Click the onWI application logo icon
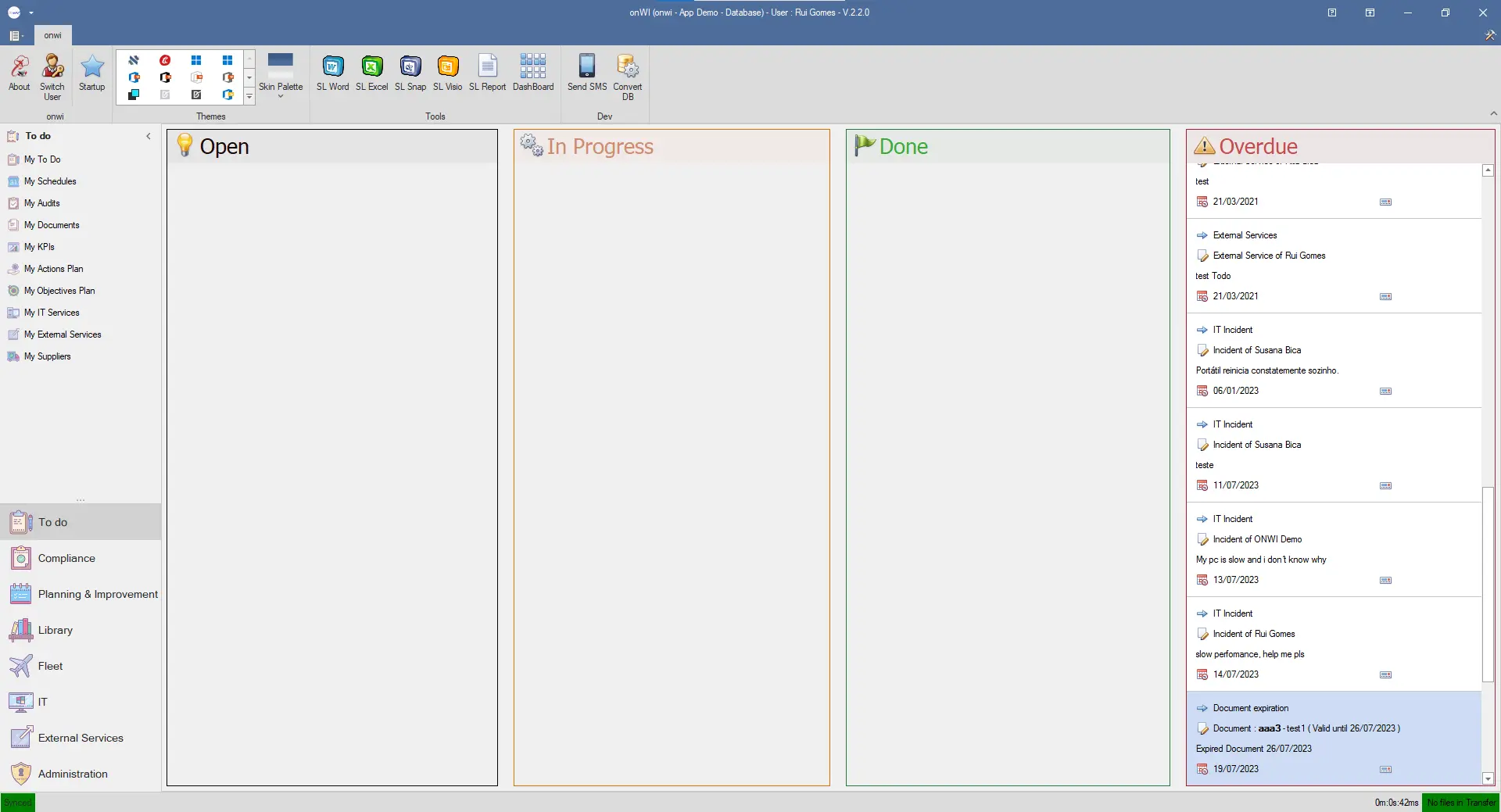1501x812 pixels. tap(14, 13)
